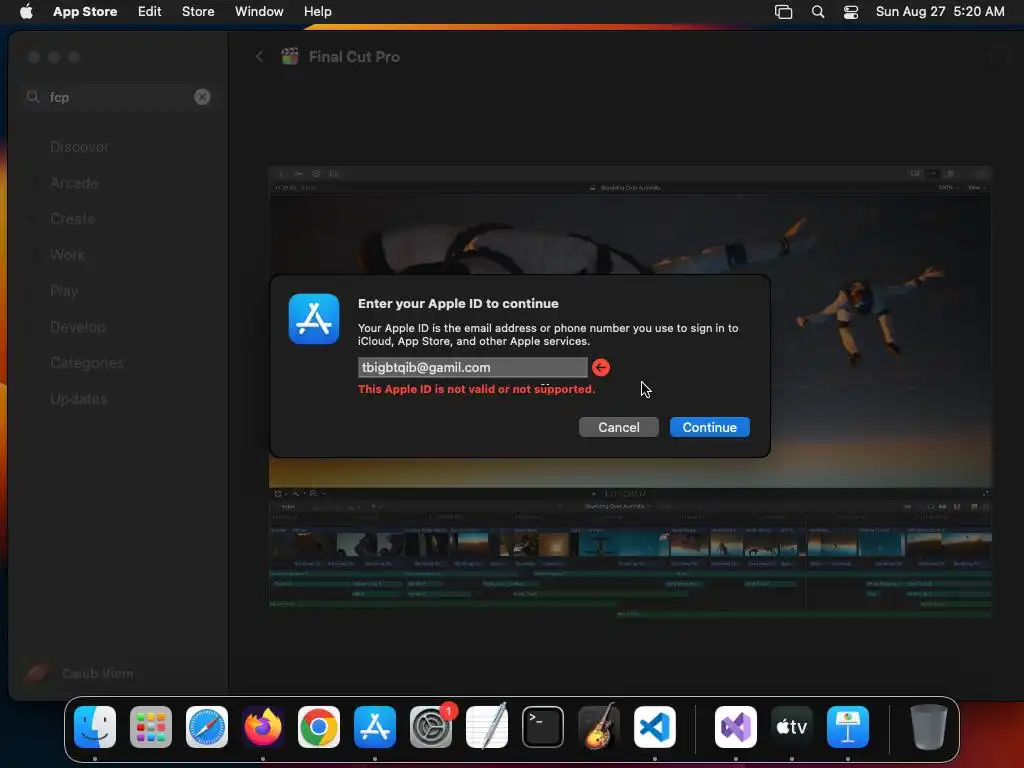
Task: Open Apple TV from the Dock
Action: point(792,727)
